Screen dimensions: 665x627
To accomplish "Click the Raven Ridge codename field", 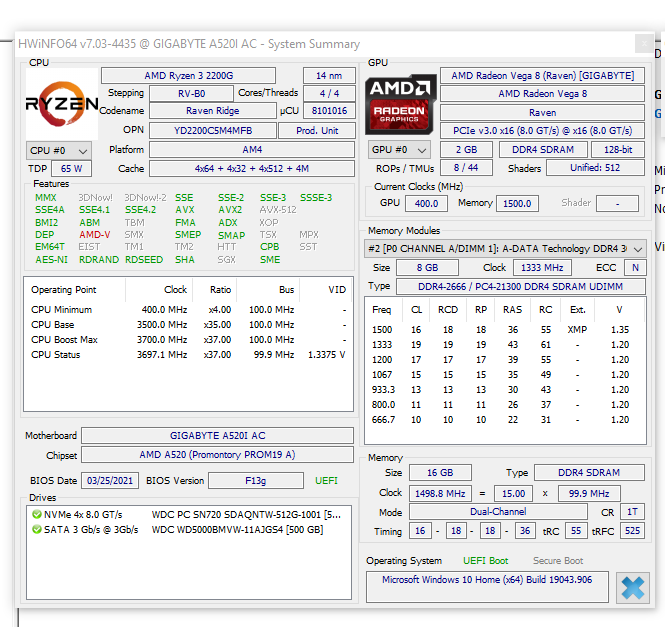I will pos(212,111).
